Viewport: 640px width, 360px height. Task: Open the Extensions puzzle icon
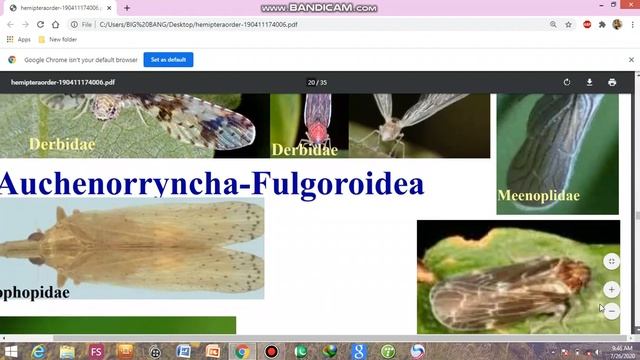tap(602, 24)
